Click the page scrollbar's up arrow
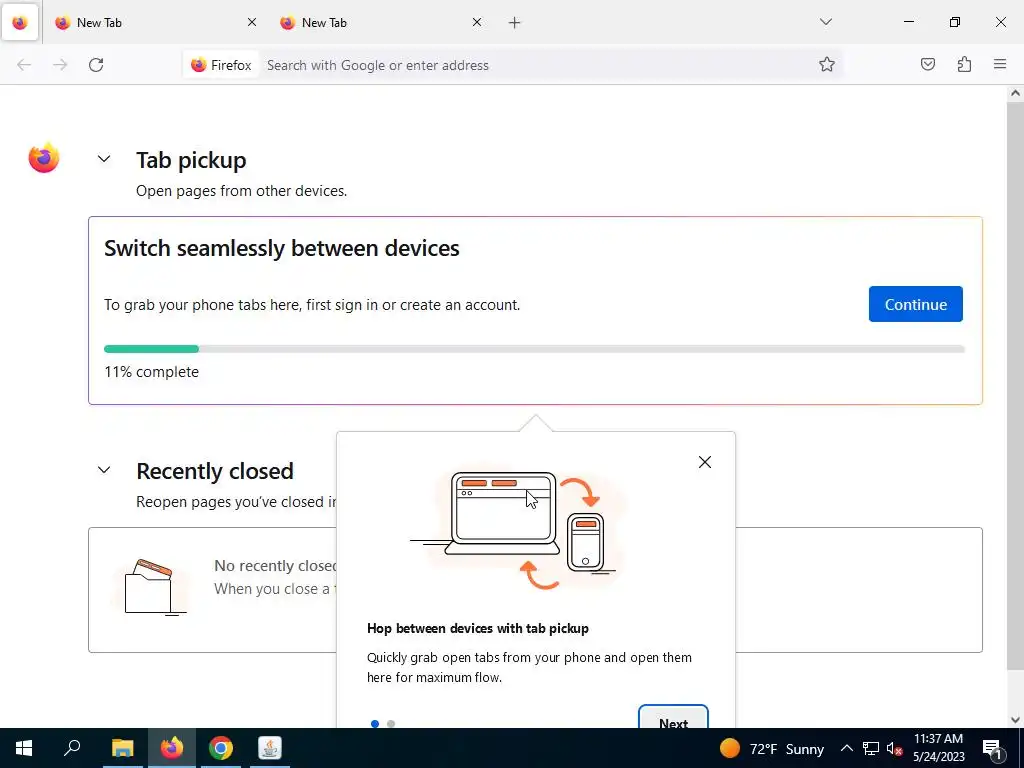This screenshot has width=1024, height=768. click(x=1015, y=93)
